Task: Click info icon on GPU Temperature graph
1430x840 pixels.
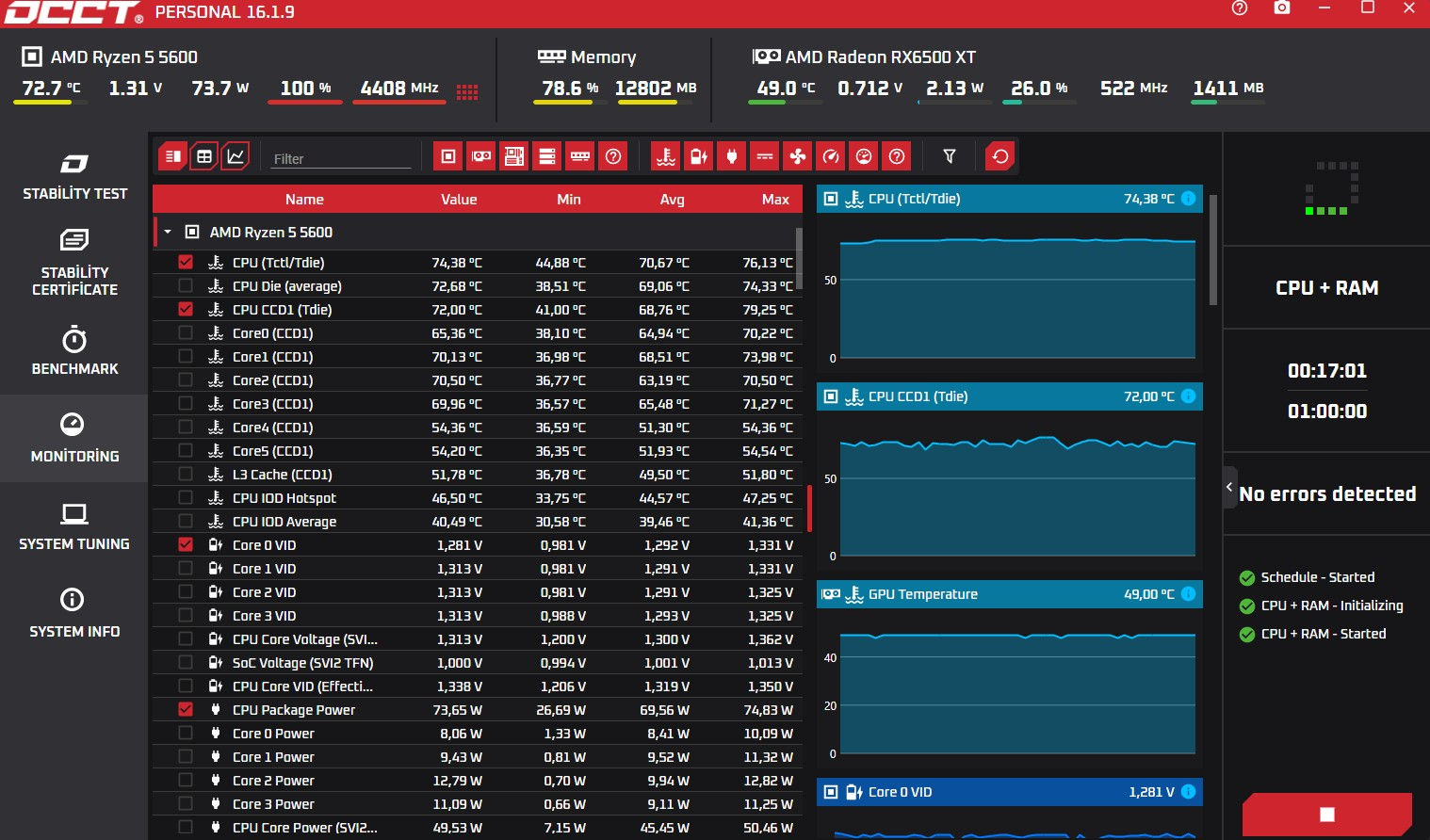Action: tap(1189, 594)
